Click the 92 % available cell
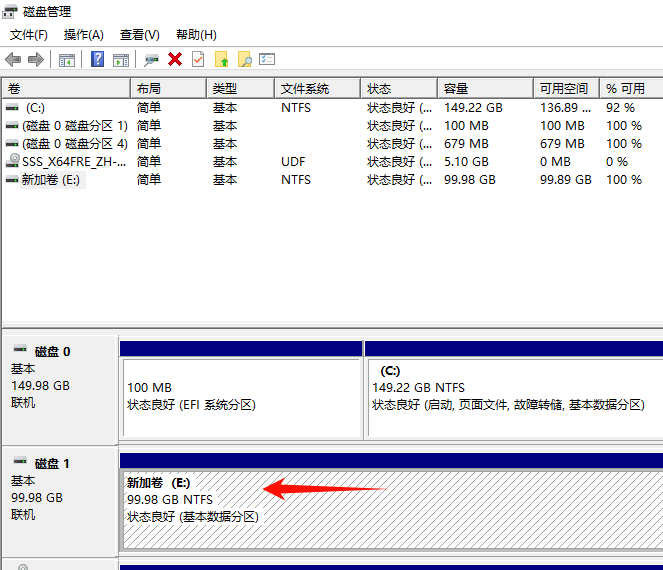Image resolution: width=663 pixels, height=570 pixels. point(620,108)
